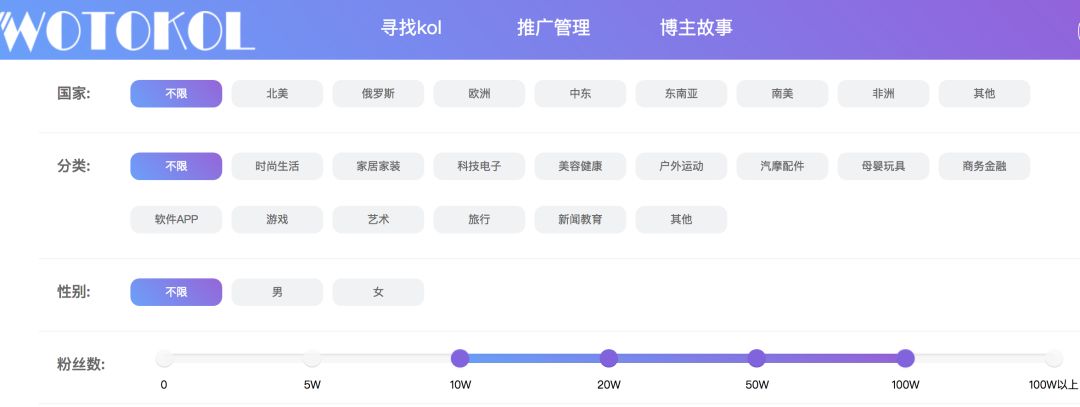Choose the 艺术 category

(378, 220)
